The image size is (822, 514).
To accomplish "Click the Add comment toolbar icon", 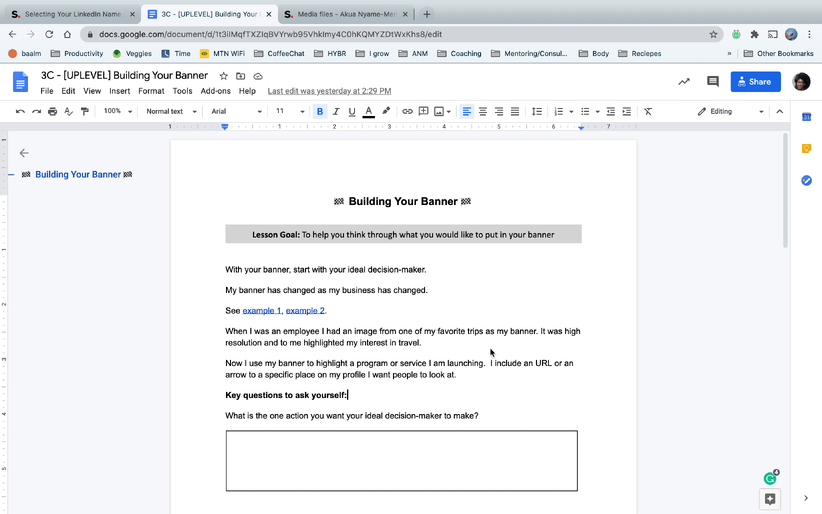I will point(424,111).
